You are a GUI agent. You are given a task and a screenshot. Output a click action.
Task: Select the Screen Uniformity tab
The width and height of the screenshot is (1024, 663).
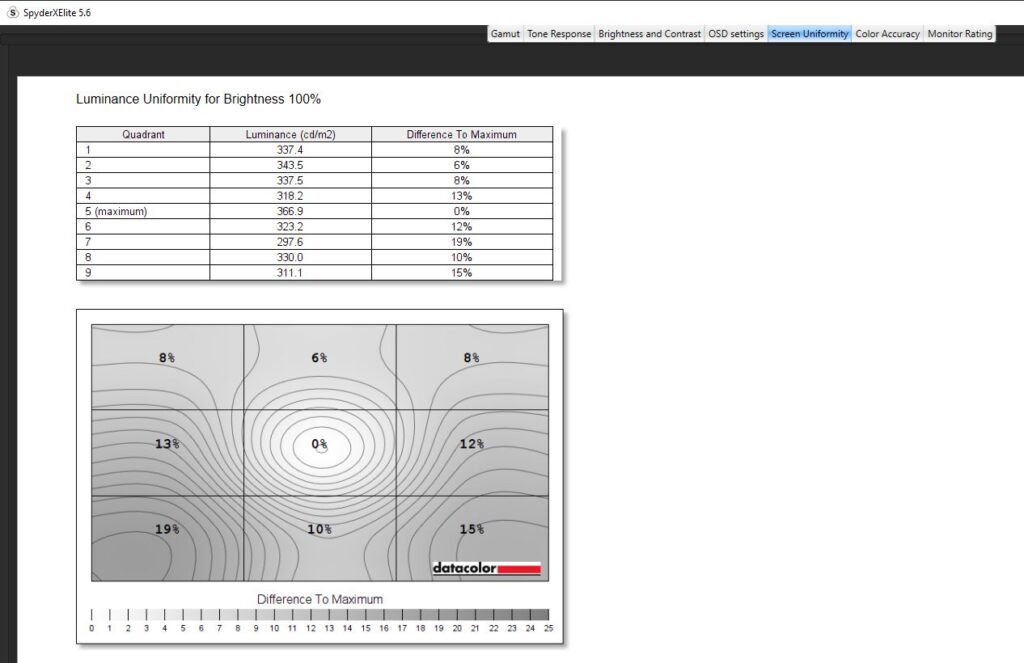809,34
